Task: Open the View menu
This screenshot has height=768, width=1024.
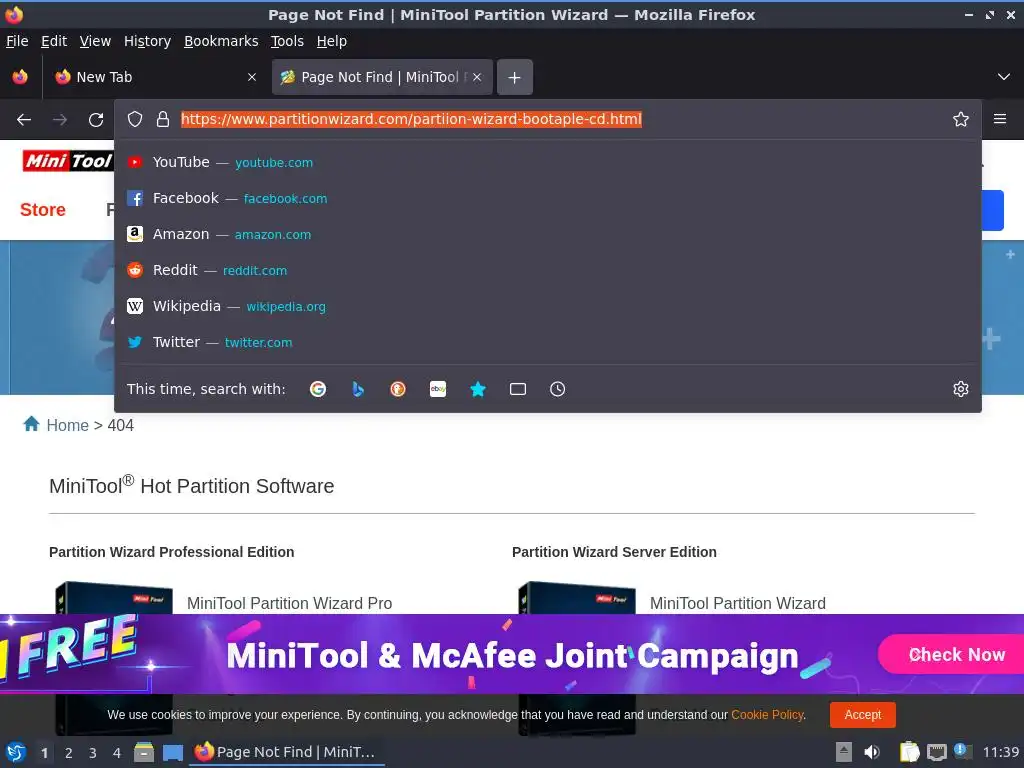Action: tap(95, 41)
